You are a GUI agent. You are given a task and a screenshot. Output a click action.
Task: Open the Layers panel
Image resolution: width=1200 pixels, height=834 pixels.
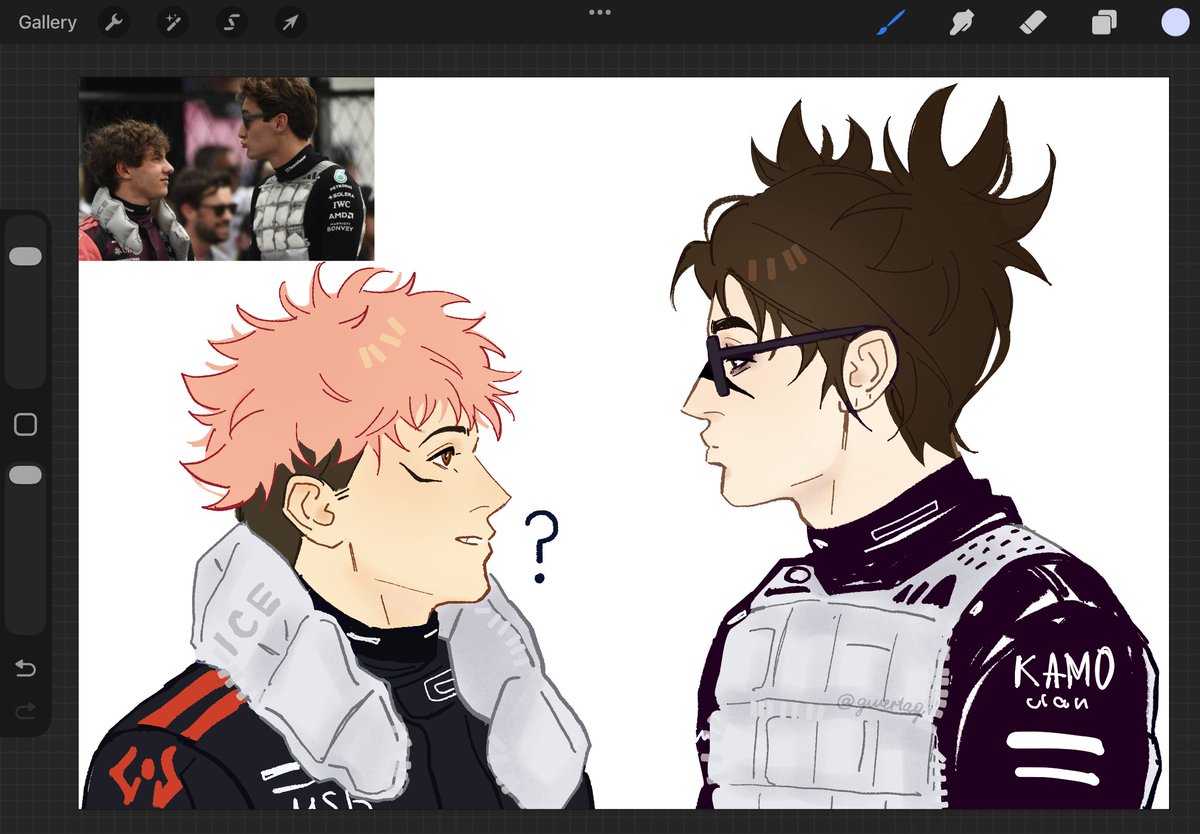(x=1104, y=22)
